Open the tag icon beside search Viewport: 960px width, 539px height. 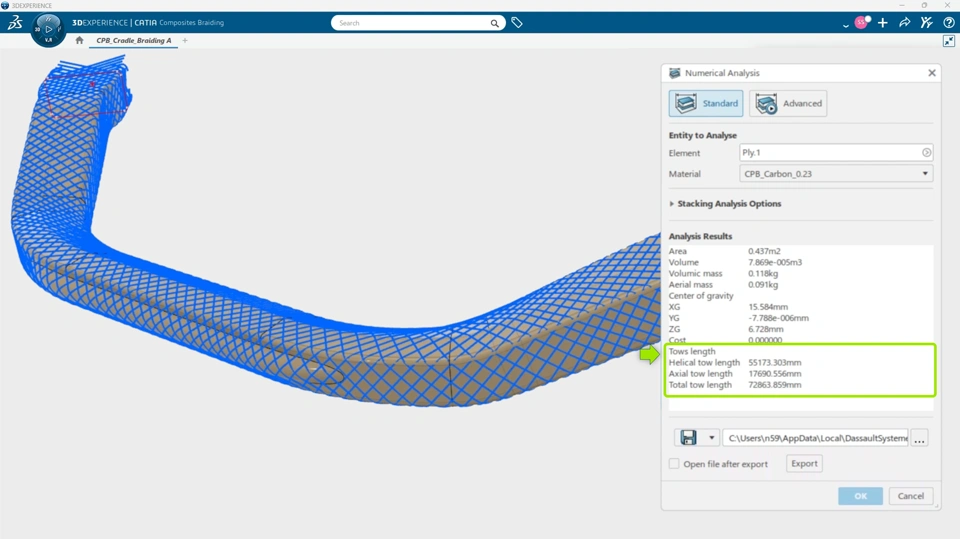[517, 23]
